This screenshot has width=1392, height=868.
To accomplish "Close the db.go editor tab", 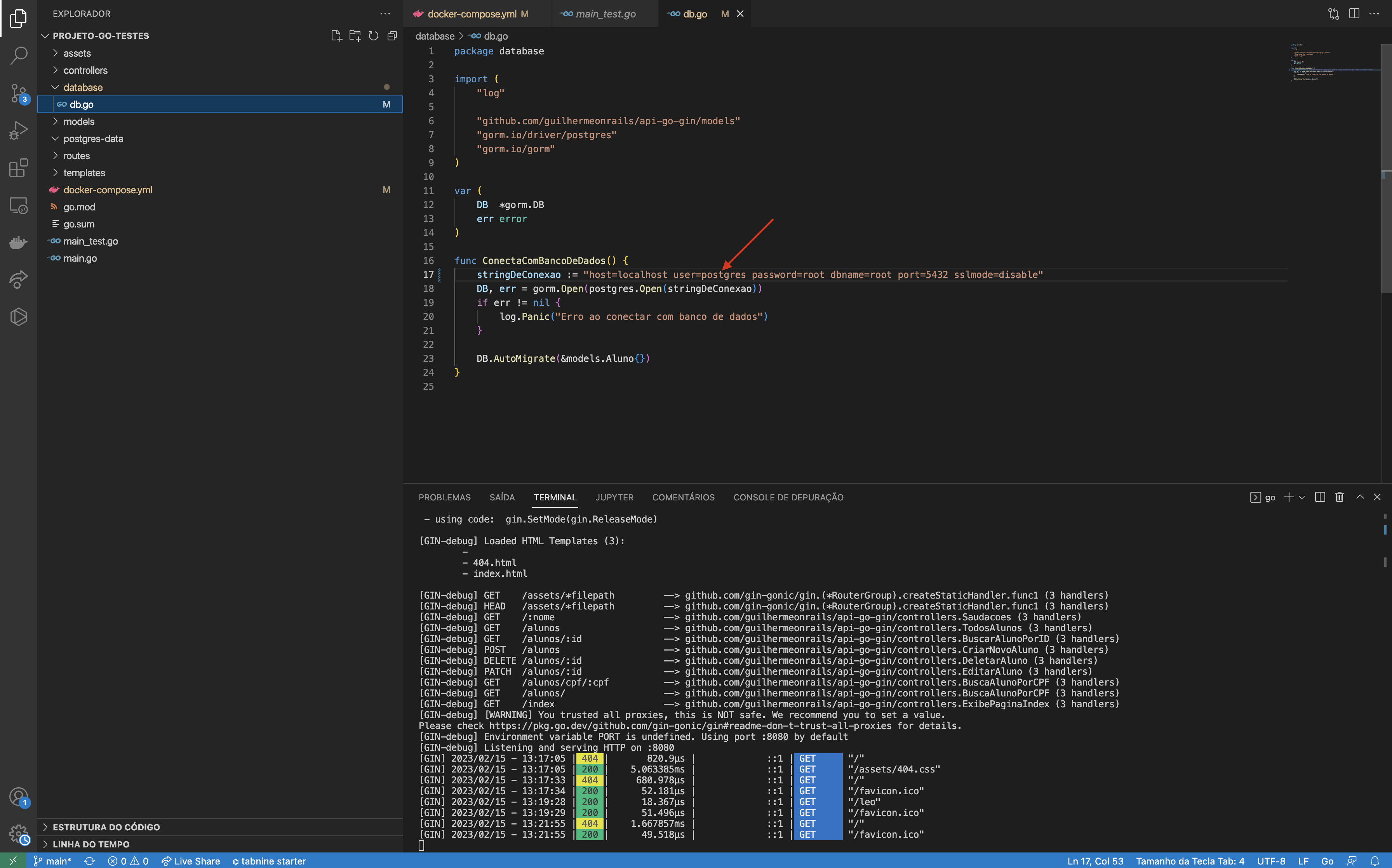I will point(740,14).
